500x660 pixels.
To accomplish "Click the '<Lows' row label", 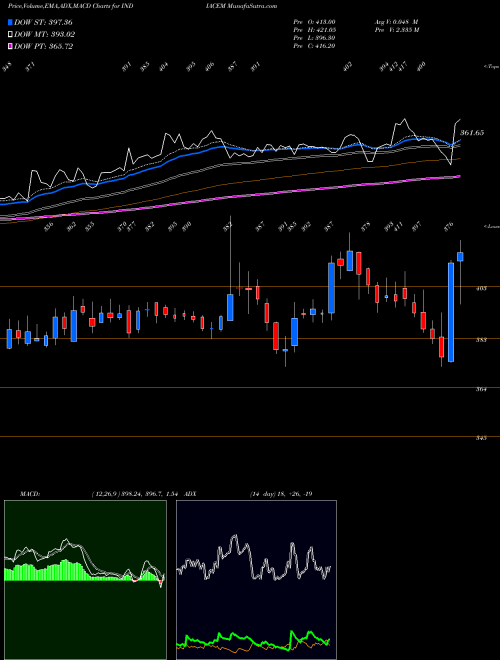I will (x=491, y=226).
